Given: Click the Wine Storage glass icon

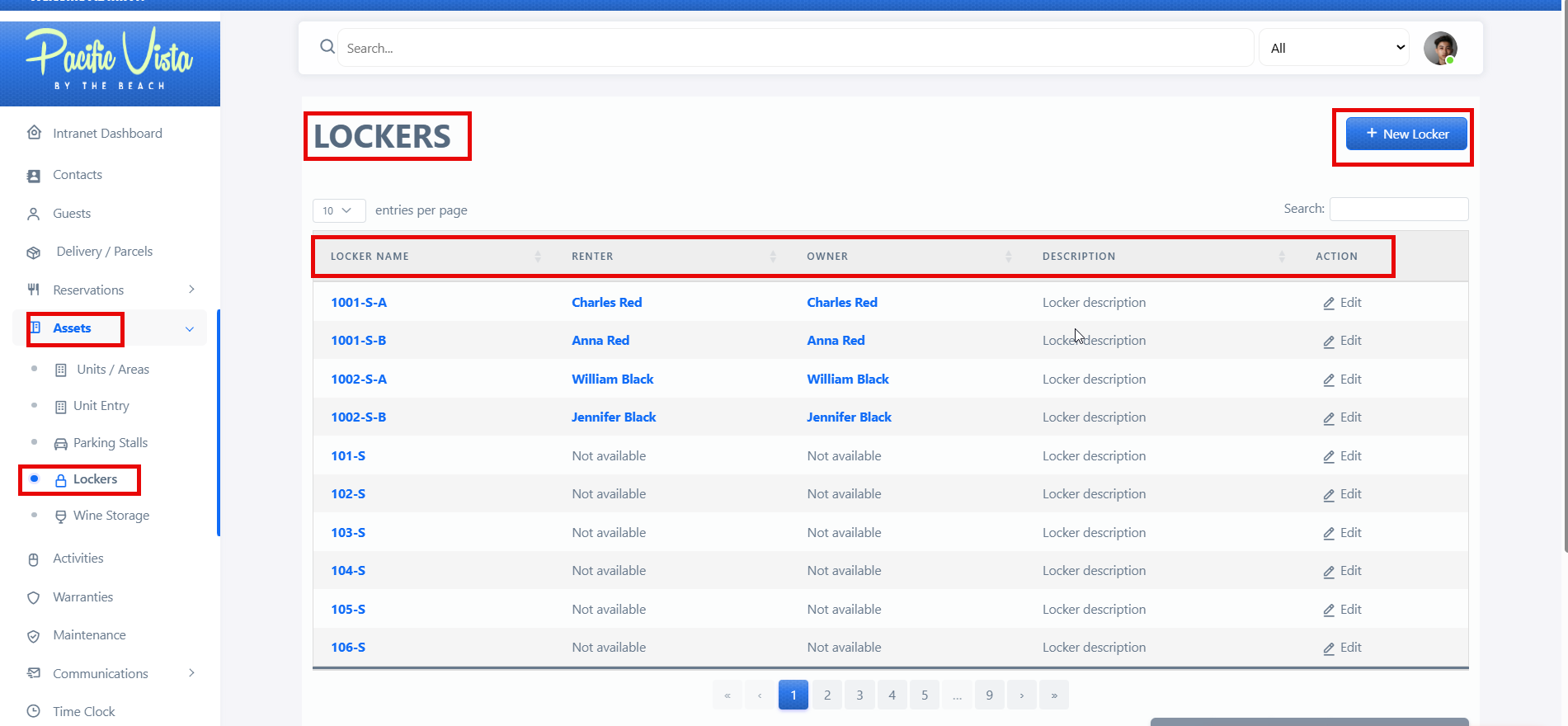Looking at the screenshot, I should click(x=60, y=516).
